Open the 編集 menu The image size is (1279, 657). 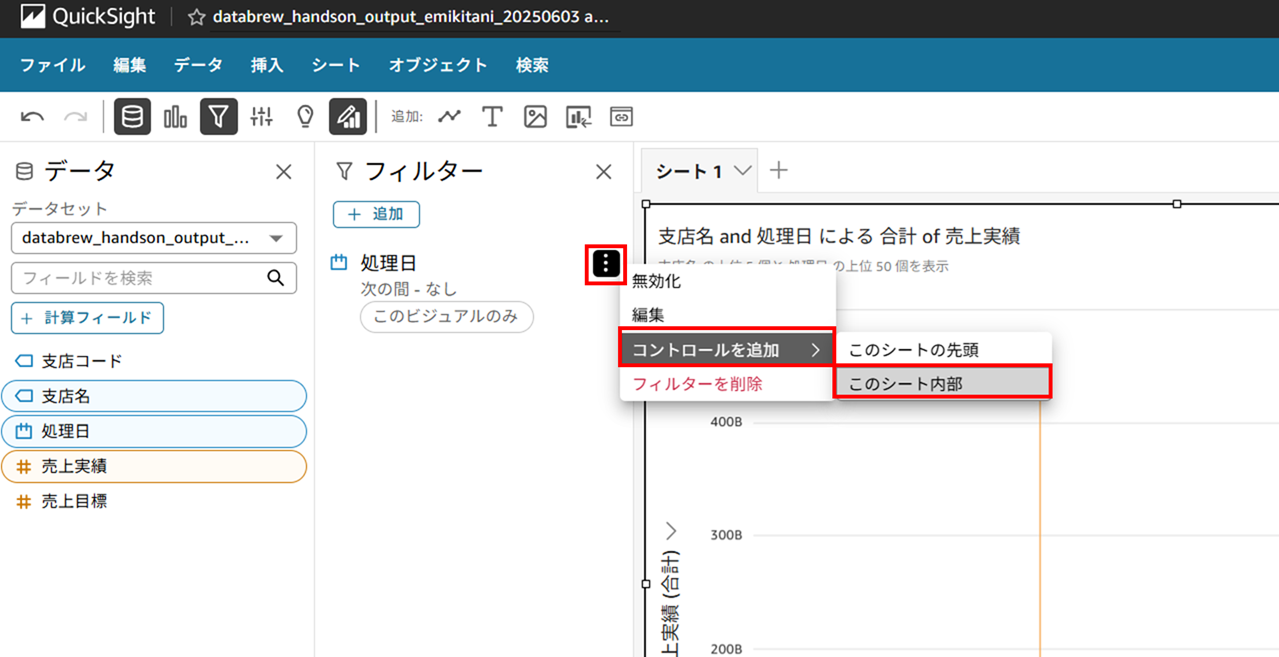(130, 65)
